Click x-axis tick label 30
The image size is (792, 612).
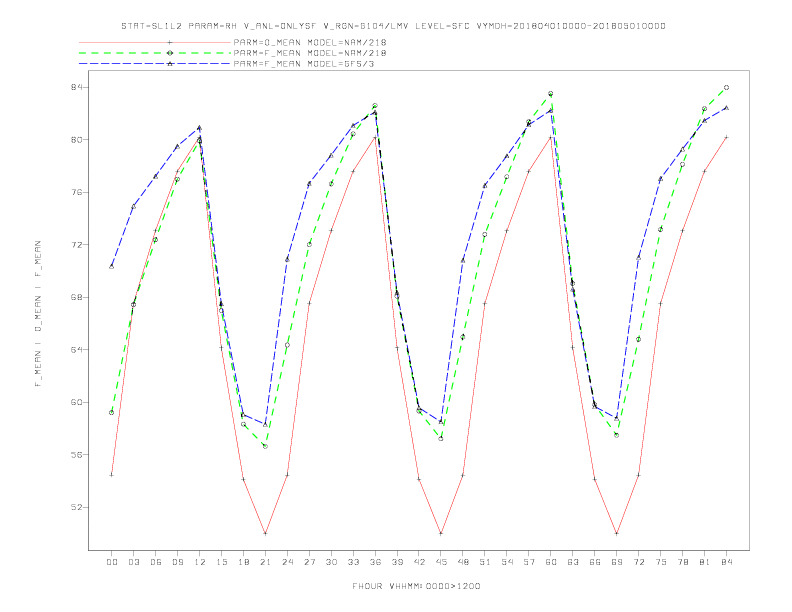pyautogui.click(x=331, y=562)
